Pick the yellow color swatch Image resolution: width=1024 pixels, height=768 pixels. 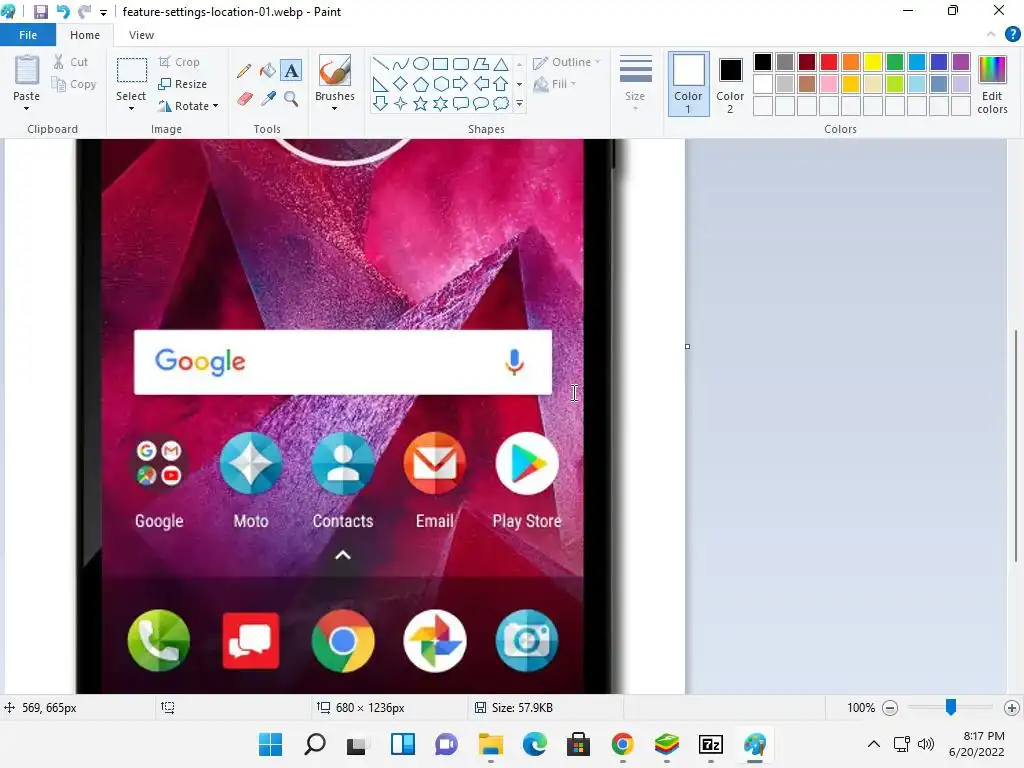(x=872, y=62)
